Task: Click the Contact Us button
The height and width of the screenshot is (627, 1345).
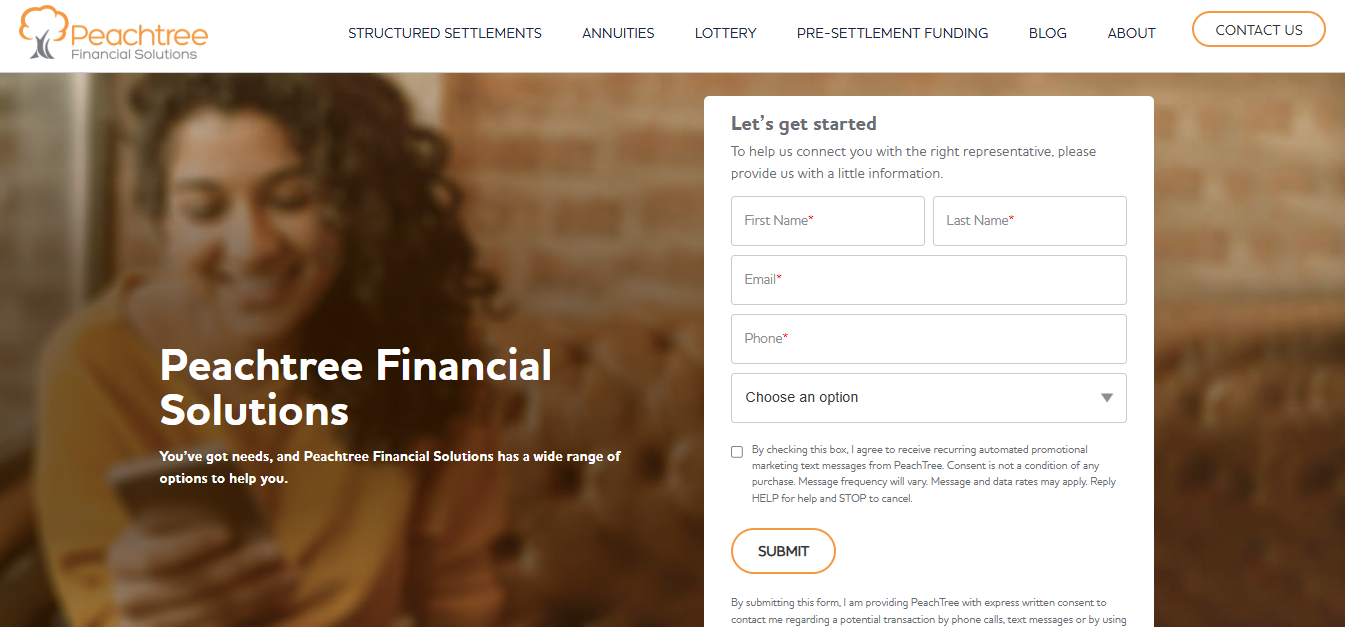Action: point(1258,30)
